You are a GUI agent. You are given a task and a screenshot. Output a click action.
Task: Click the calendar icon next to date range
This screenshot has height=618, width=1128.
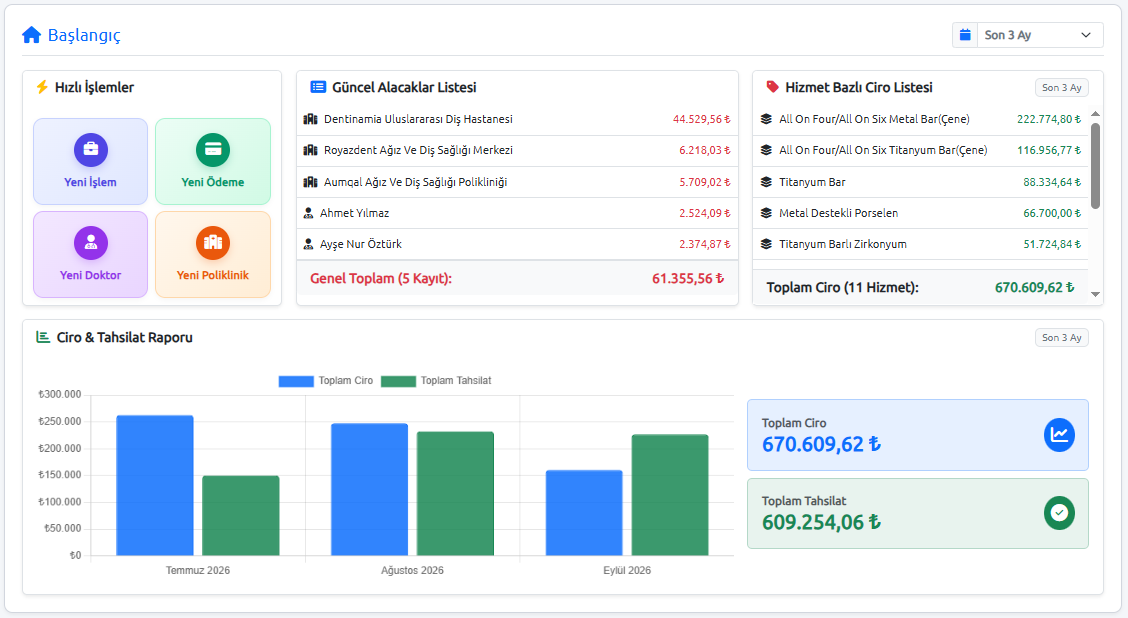[965, 35]
